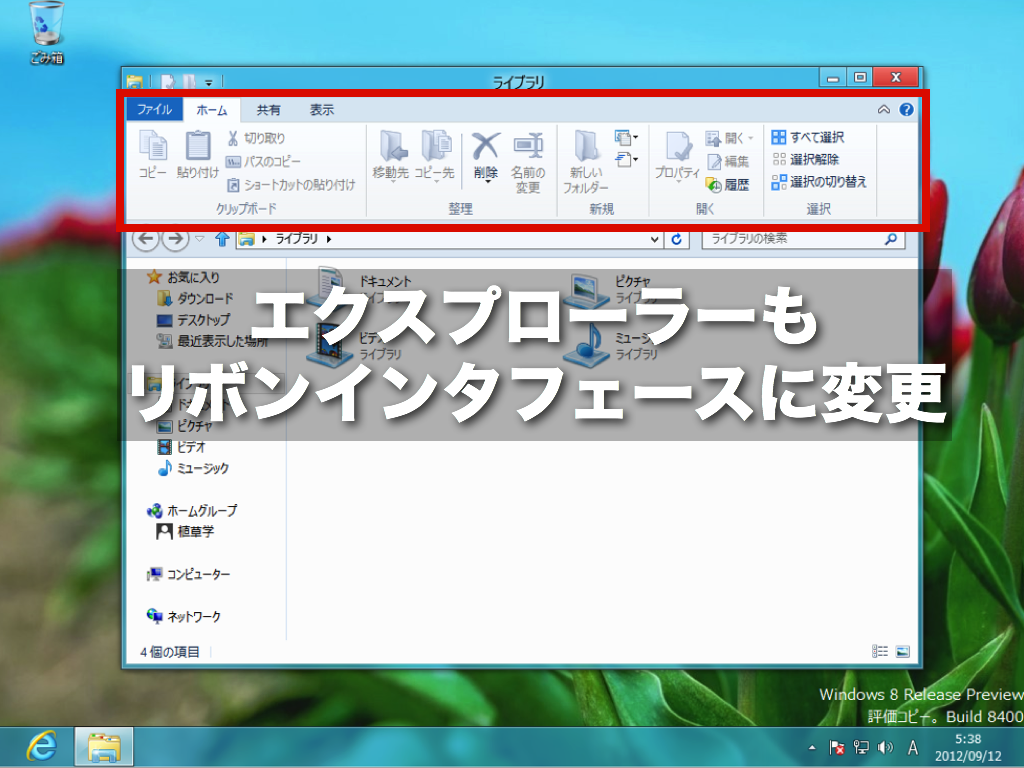The width and height of the screenshot is (1024, 768).
Task: Expand the address bar history dropdown
Action: pos(654,239)
